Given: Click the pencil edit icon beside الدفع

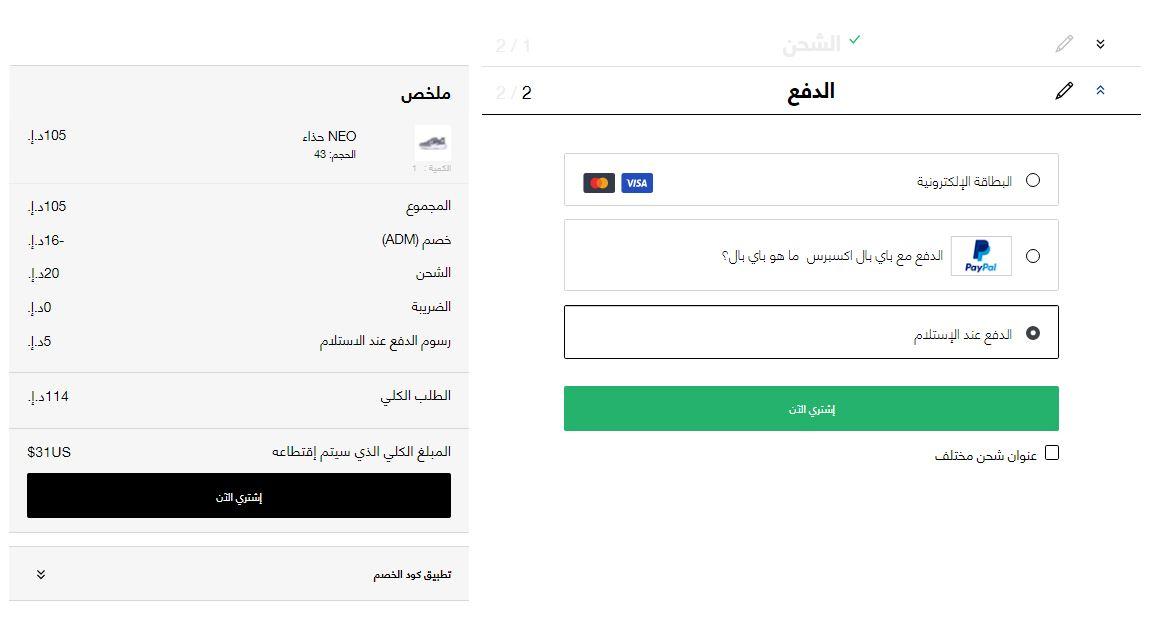Looking at the screenshot, I should coord(1064,91).
